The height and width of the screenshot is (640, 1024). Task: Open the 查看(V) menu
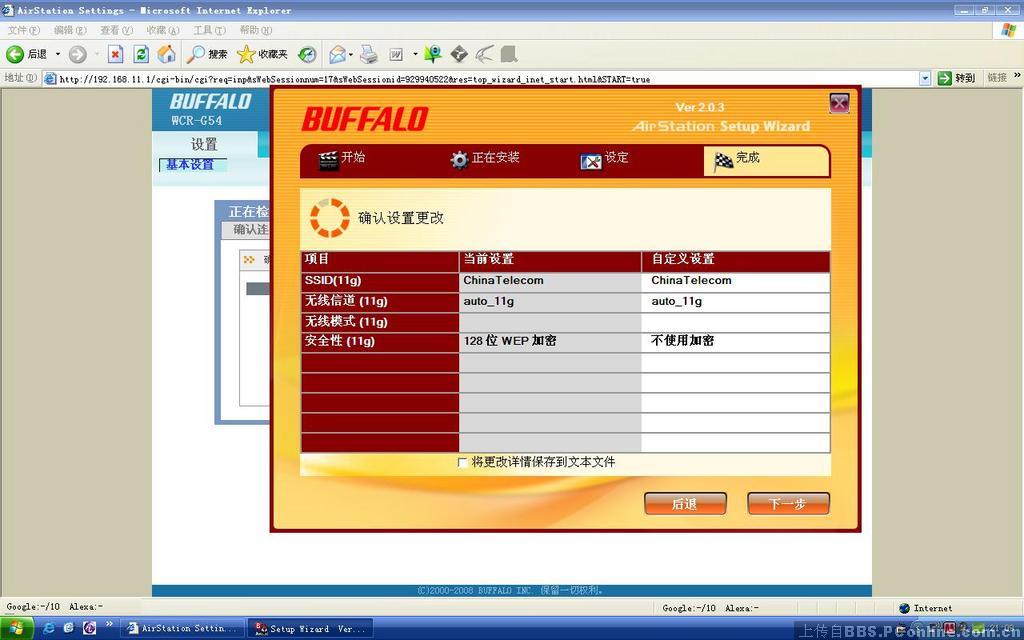(116, 30)
